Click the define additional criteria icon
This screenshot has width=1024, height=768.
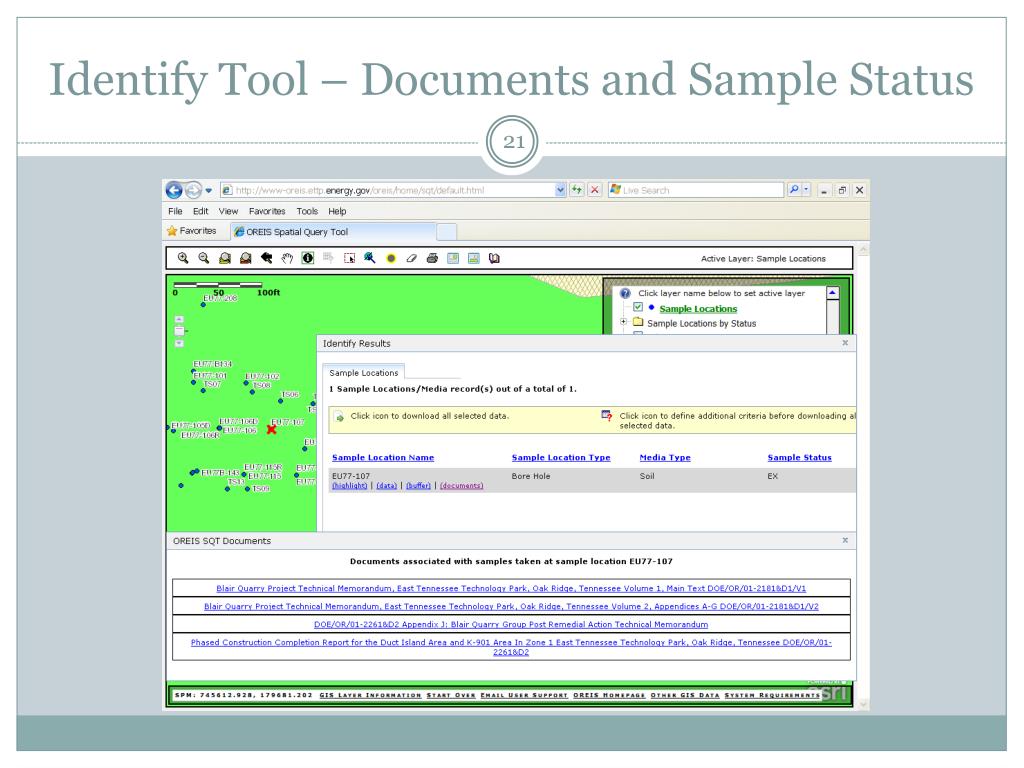point(607,415)
